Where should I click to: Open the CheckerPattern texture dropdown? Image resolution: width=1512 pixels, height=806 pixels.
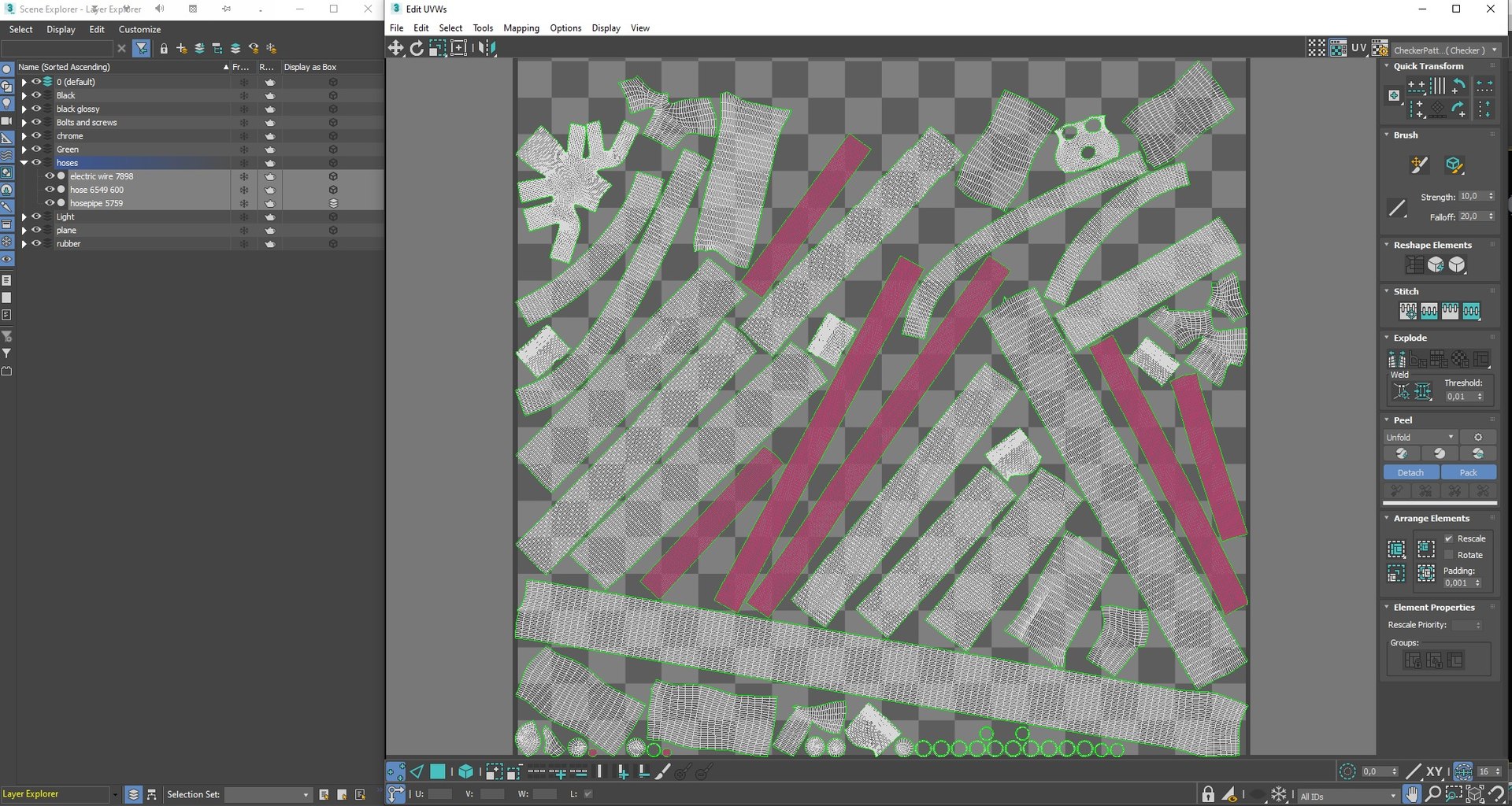click(x=1446, y=50)
